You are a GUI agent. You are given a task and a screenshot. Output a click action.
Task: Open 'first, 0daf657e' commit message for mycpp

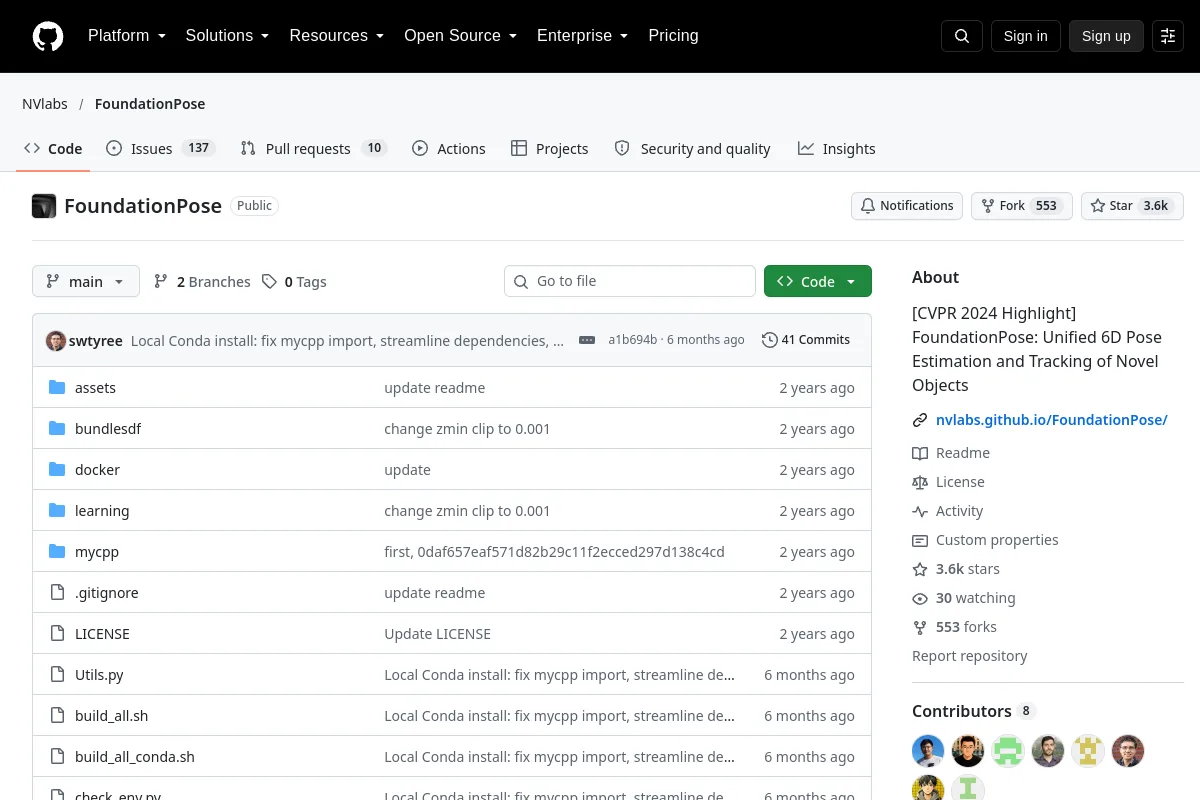pos(554,552)
